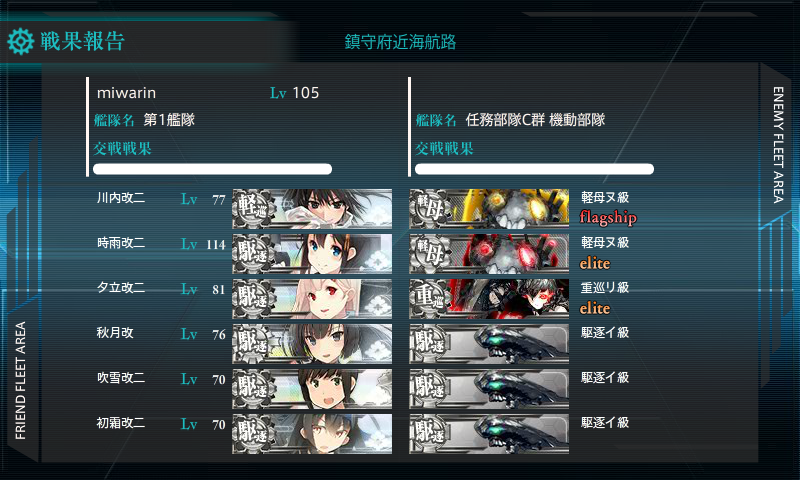Select the first 駆逐イ級 enemy banner

pos(489,343)
